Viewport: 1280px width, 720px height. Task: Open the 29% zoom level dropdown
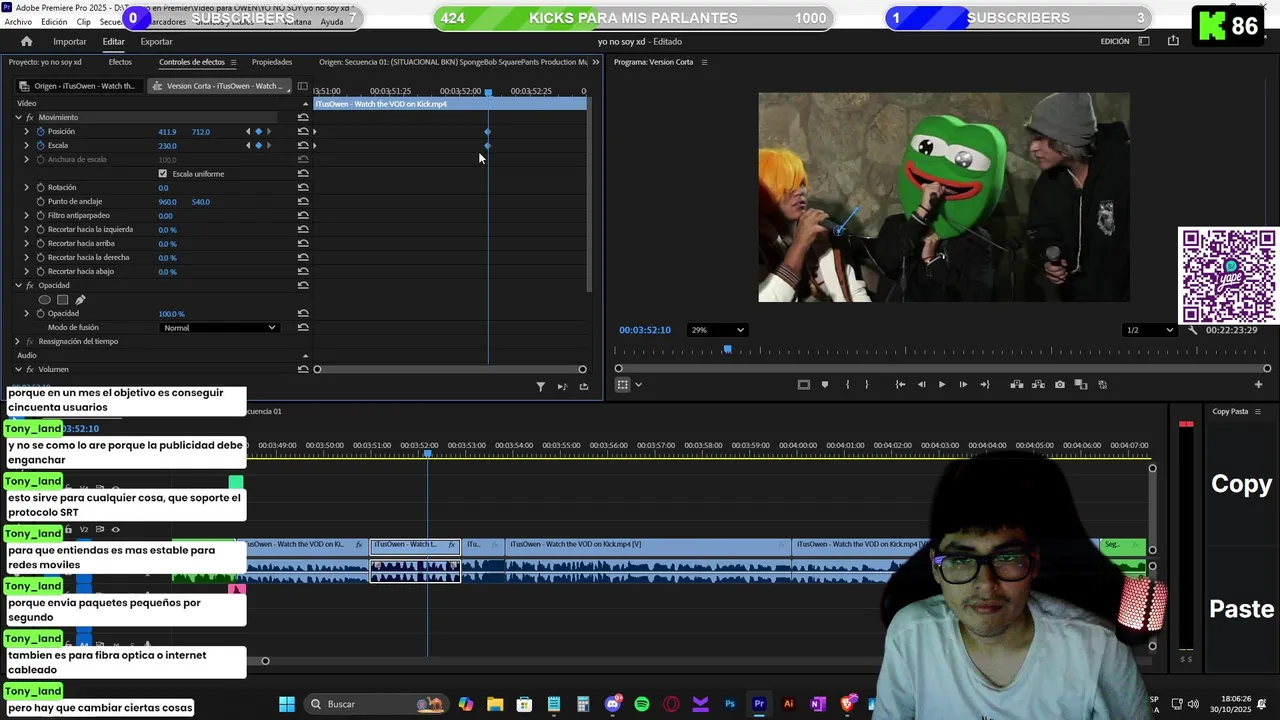pyautogui.click(x=717, y=330)
